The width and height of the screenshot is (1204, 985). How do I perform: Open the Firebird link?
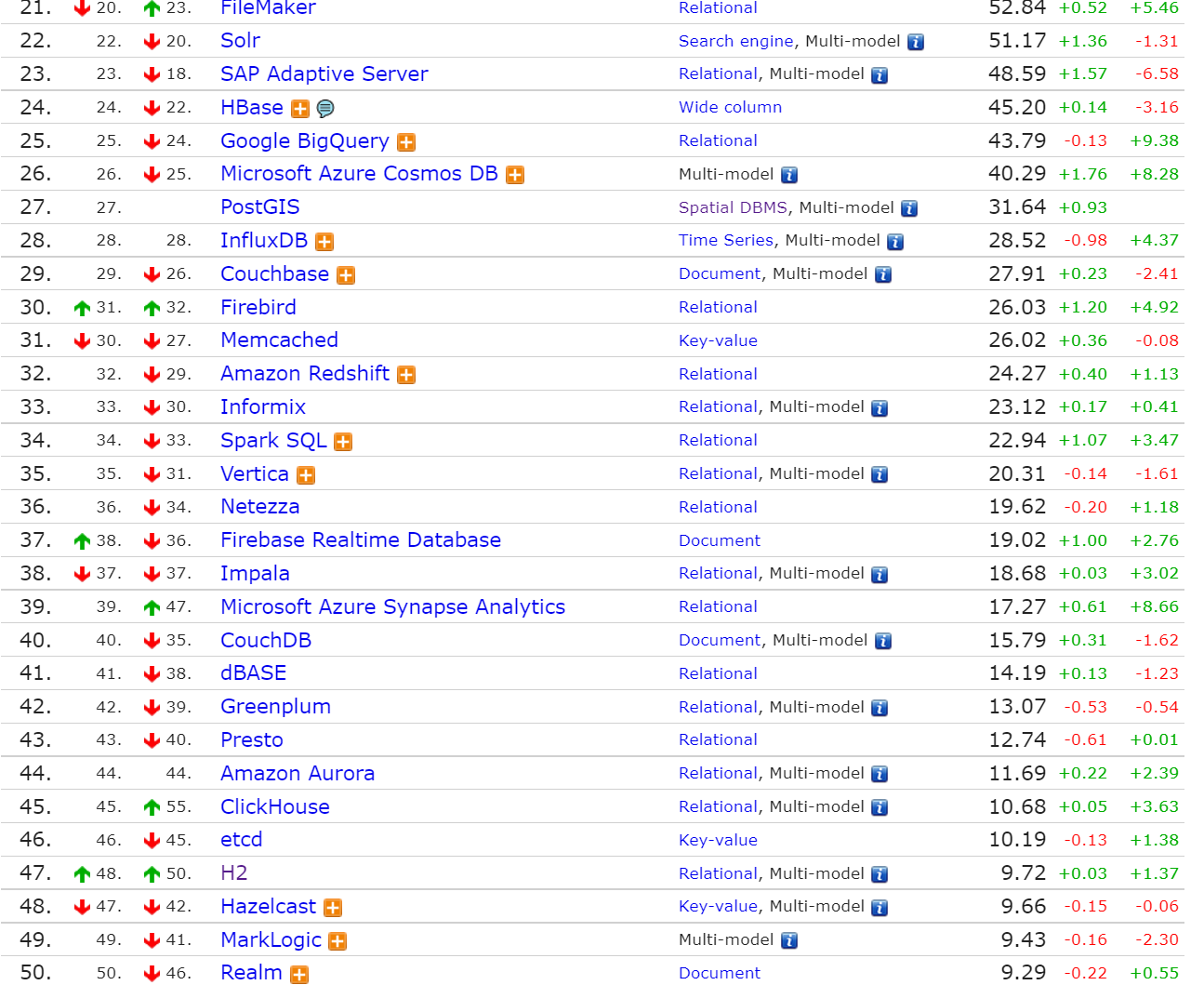click(x=258, y=308)
